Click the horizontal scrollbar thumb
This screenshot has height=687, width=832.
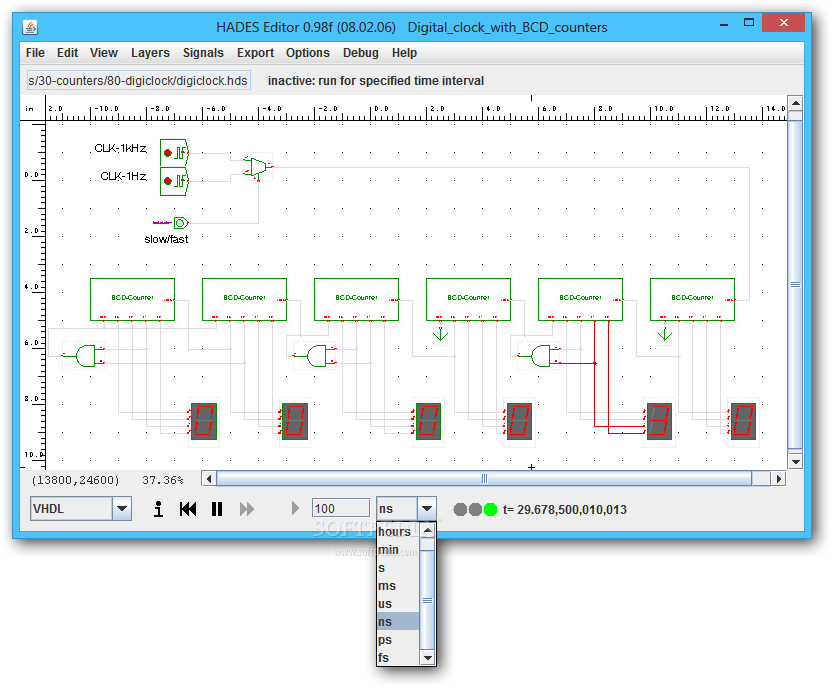pos(484,479)
